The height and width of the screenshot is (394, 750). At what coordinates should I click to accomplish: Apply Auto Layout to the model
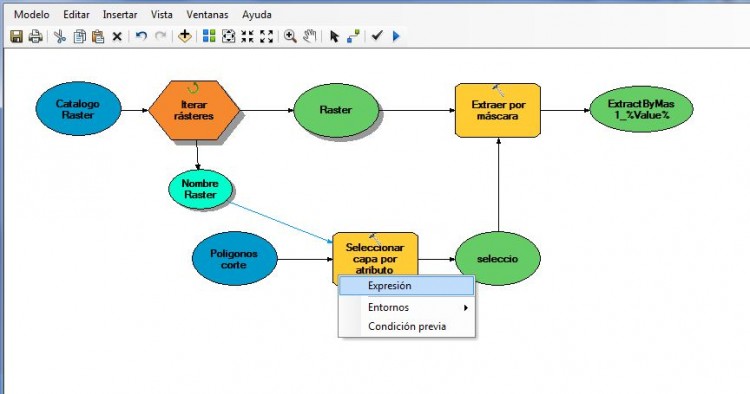(209, 36)
